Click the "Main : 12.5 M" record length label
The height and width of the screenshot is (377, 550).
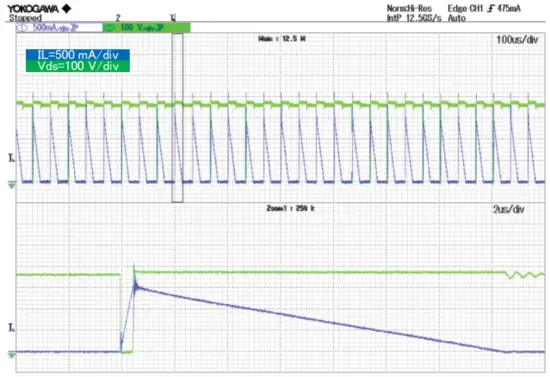[x=282, y=39]
